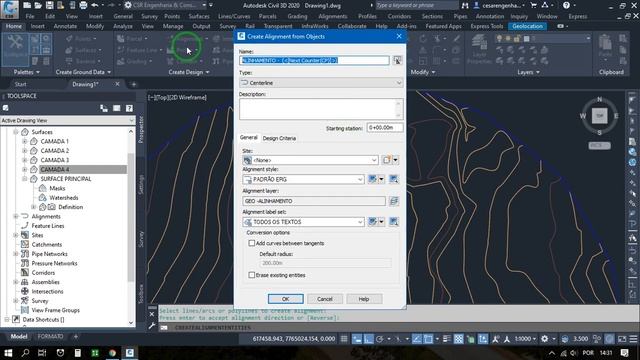The height and width of the screenshot is (360, 640).
Task: Click the create new site icon next to Site
Action: point(387,160)
